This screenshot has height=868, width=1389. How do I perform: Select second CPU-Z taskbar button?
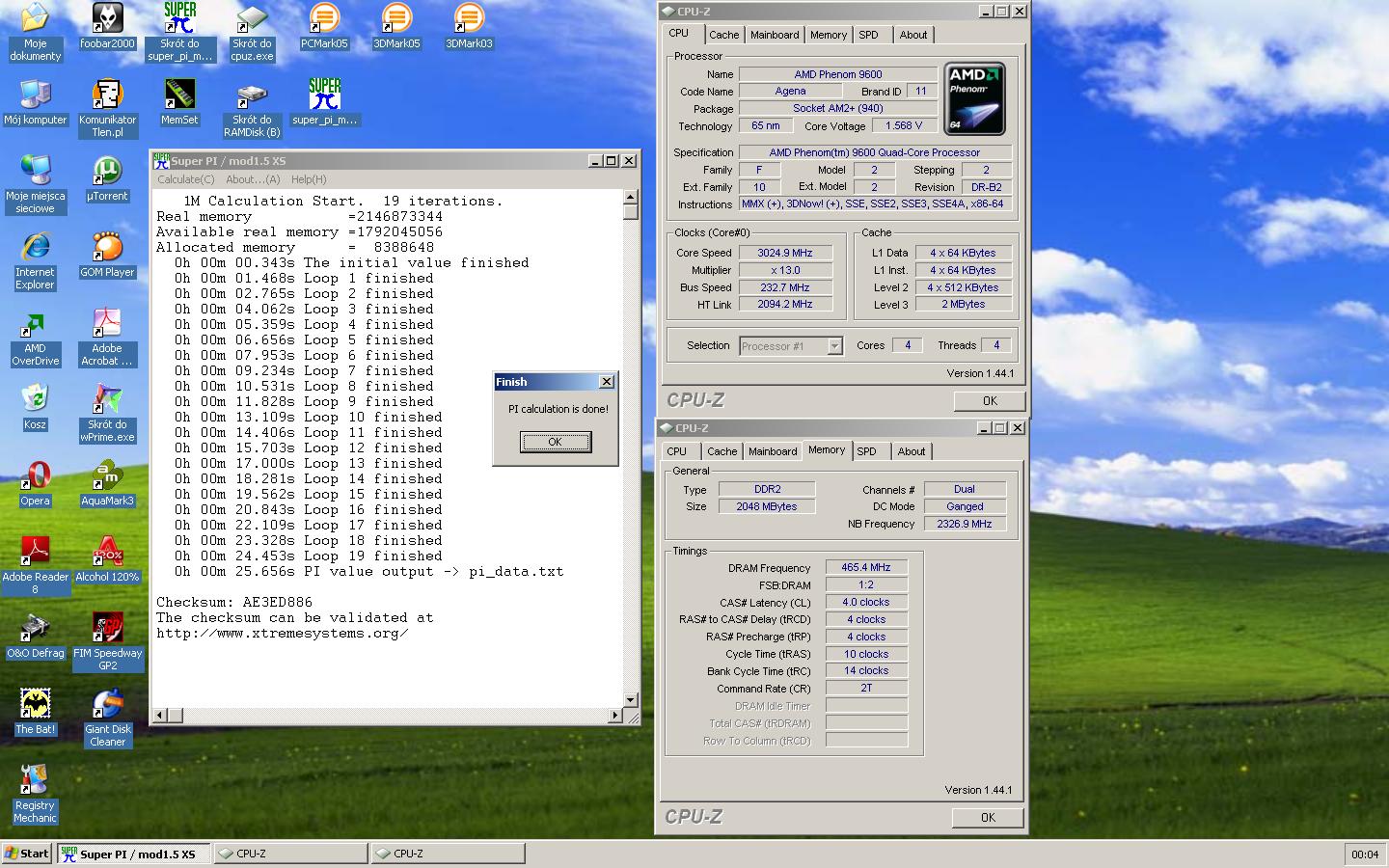pos(448,854)
